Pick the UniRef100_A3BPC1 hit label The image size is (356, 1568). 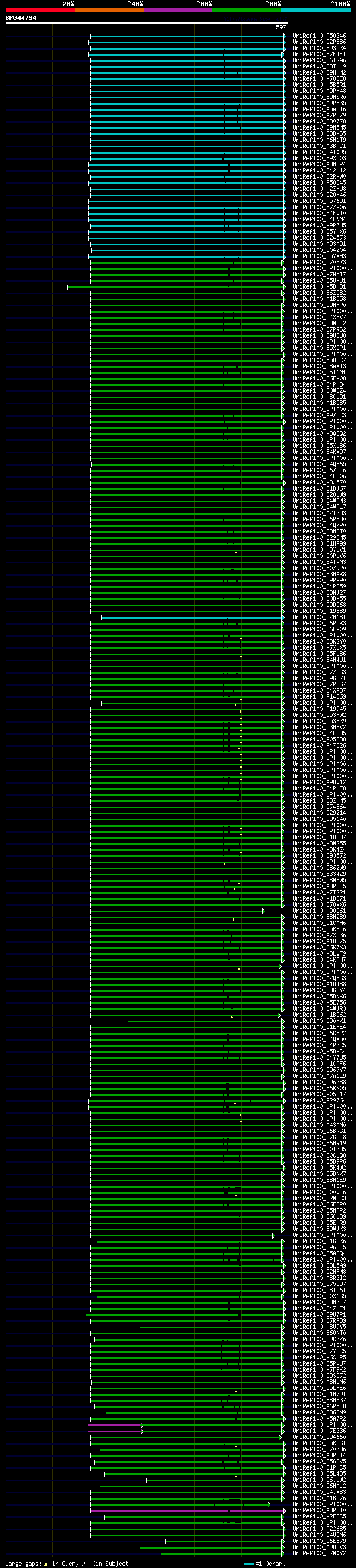319,146
